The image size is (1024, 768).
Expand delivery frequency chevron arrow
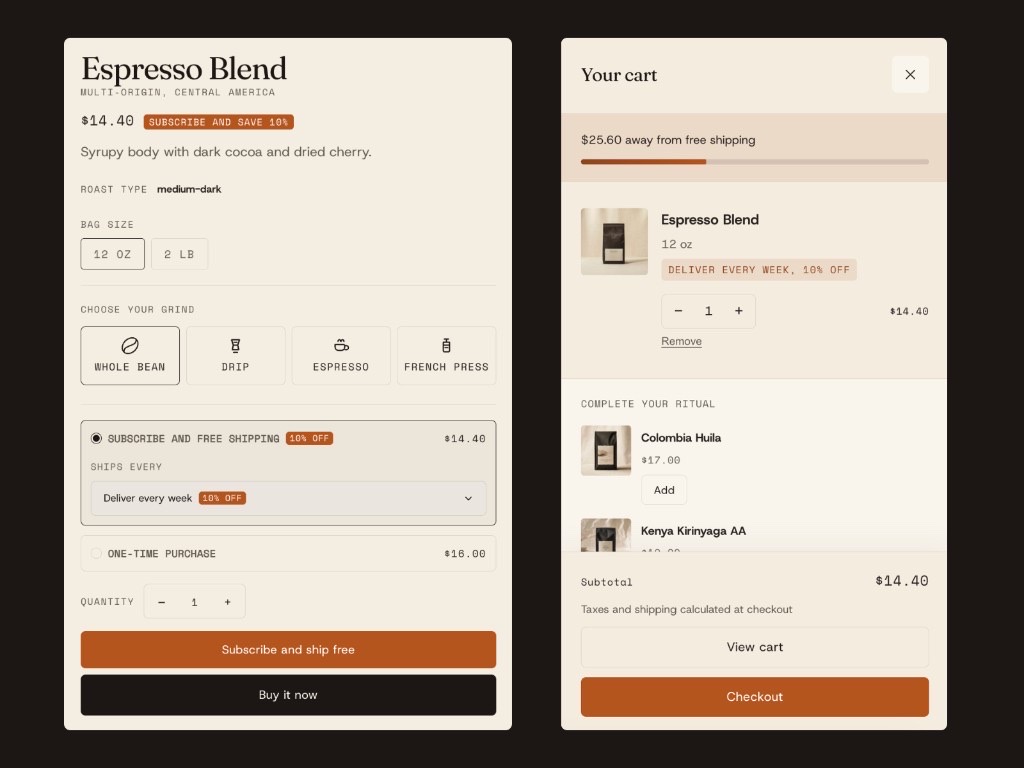tap(468, 498)
